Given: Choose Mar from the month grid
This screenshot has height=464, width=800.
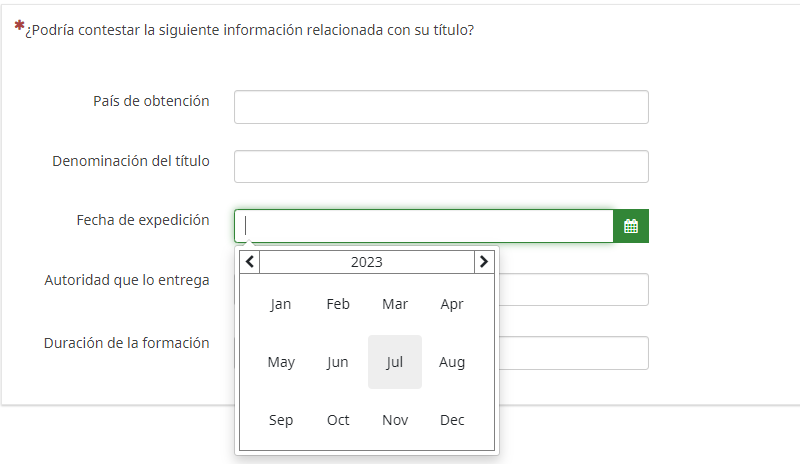Looking at the screenshot, I should pos(395,304).
